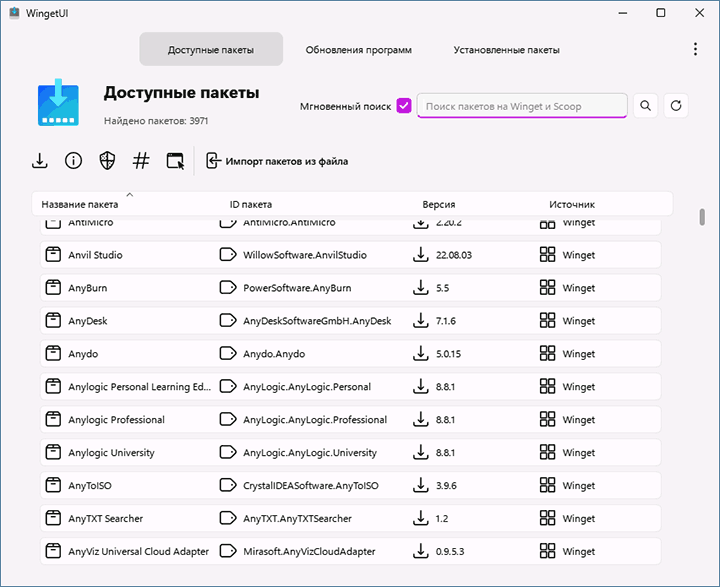Viewport: 720px width, 587px height.
Task: Click the reload packages icon
Action: 675,106
